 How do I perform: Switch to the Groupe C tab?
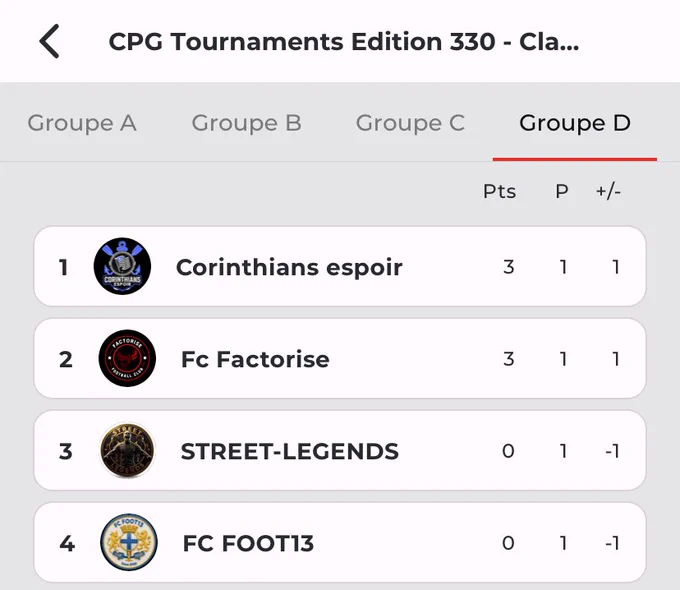pyautogui.click(x=410, y=123)
